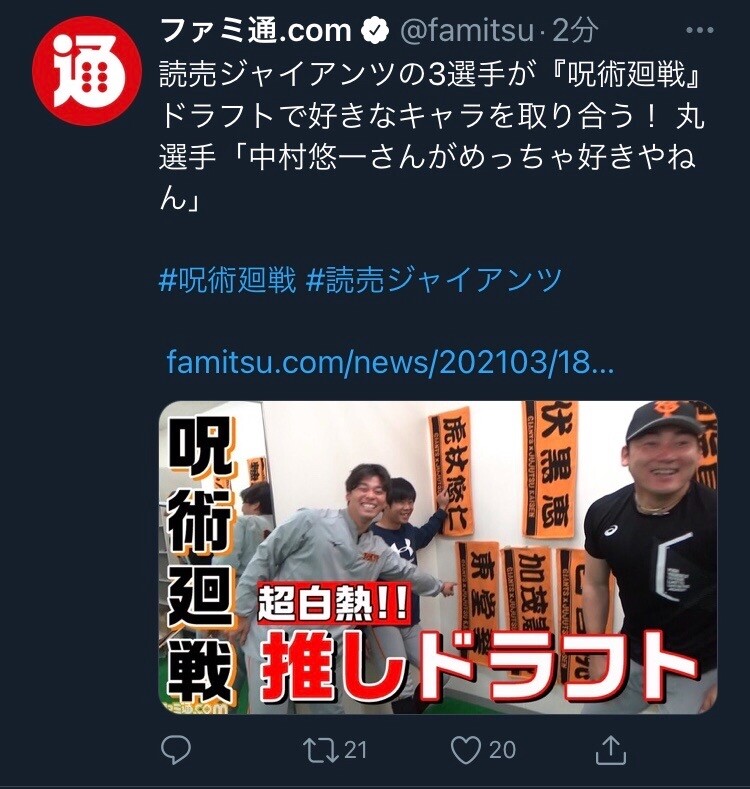Open the Famitsu profile avatar
The image size is (750, 789).
[x=86, y=70]
